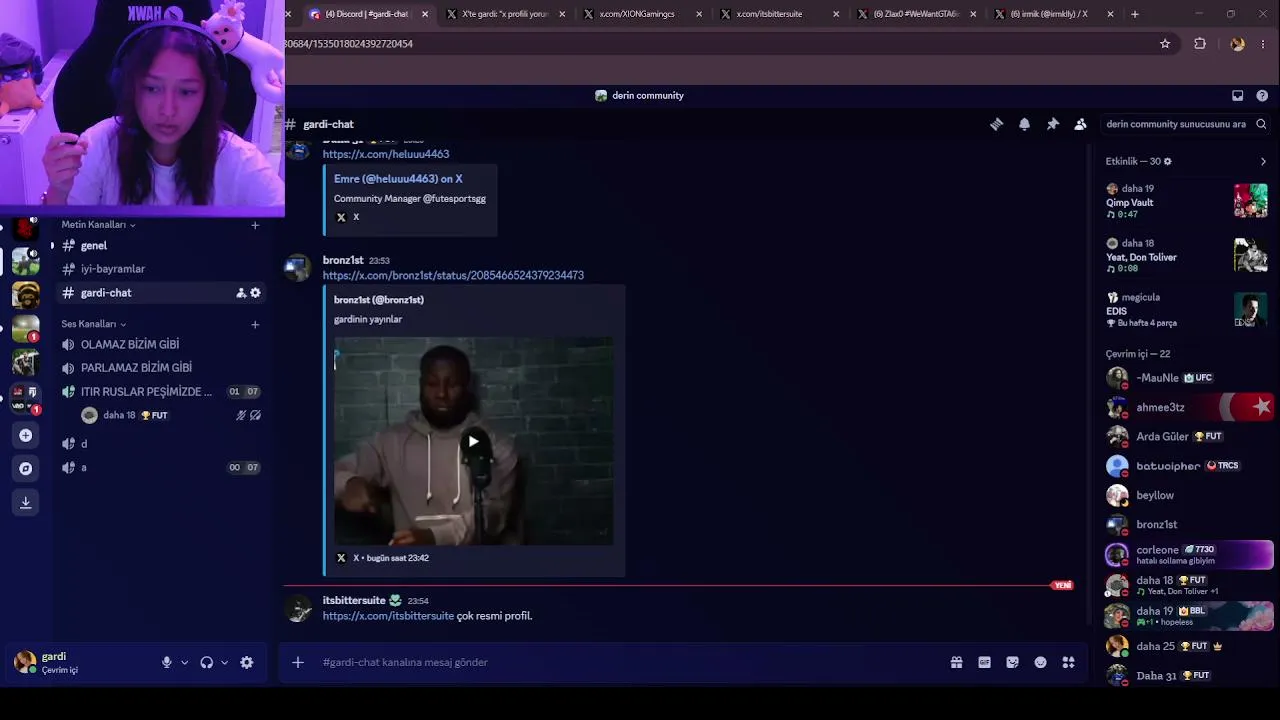Image resolution: width=1280 pixels, height=720 pixels.
Task: Open the GIF picker
Action: tap(984, 662)
